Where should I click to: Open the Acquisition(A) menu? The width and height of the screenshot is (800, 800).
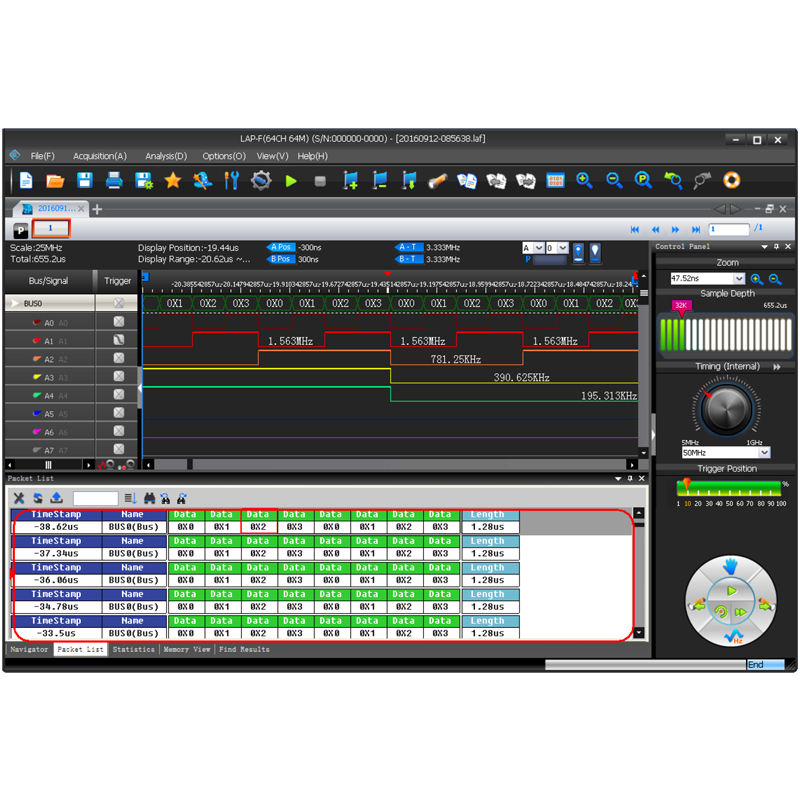coord(99,156)
